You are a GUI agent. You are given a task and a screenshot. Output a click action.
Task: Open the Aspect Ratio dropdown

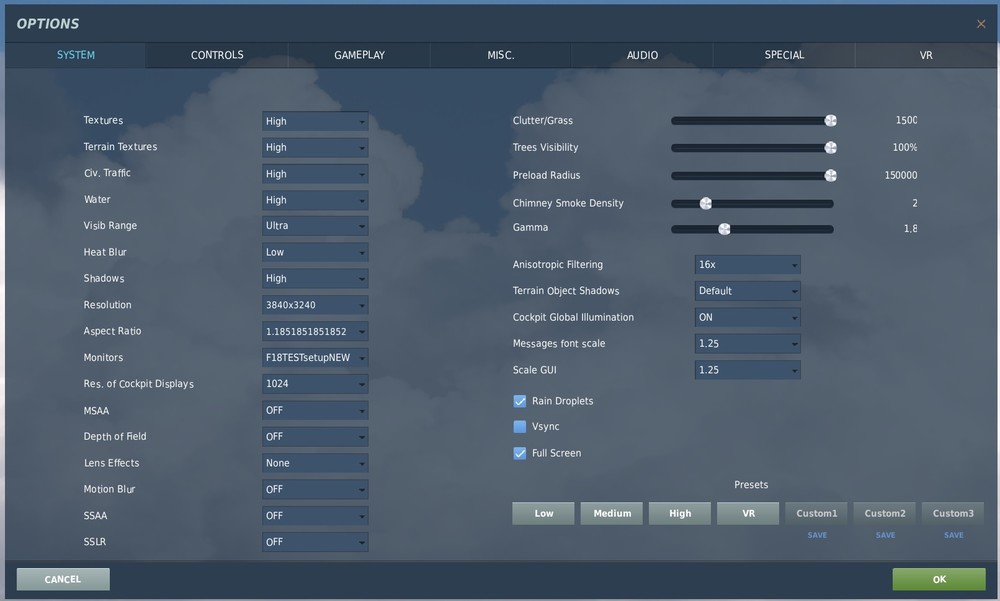(x=315, y=331)
